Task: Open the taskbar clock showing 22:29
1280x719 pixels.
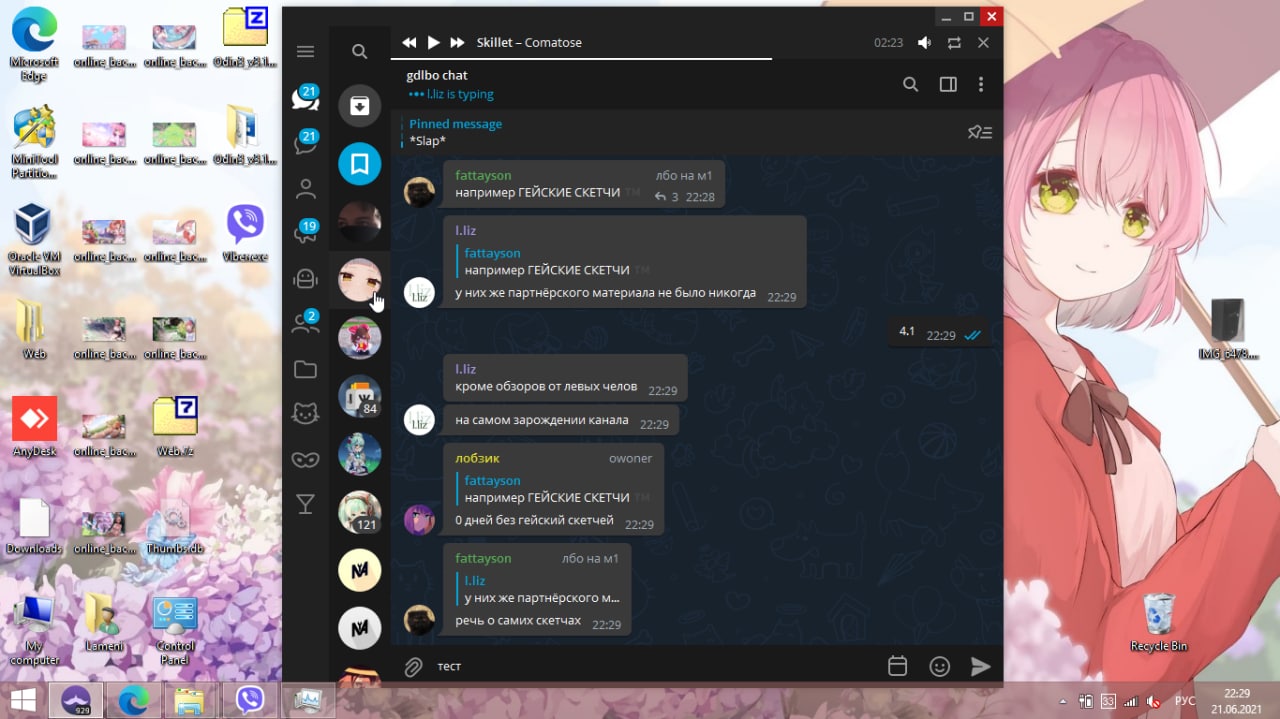Action: click(x=1237, y=700)
